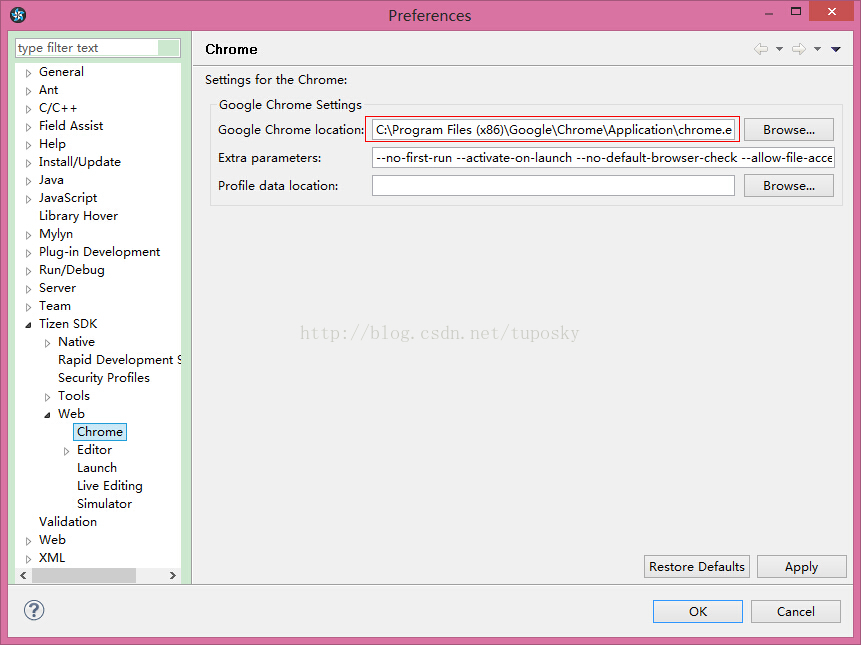Click the forward navigation arrow icon

coord(799,49)
